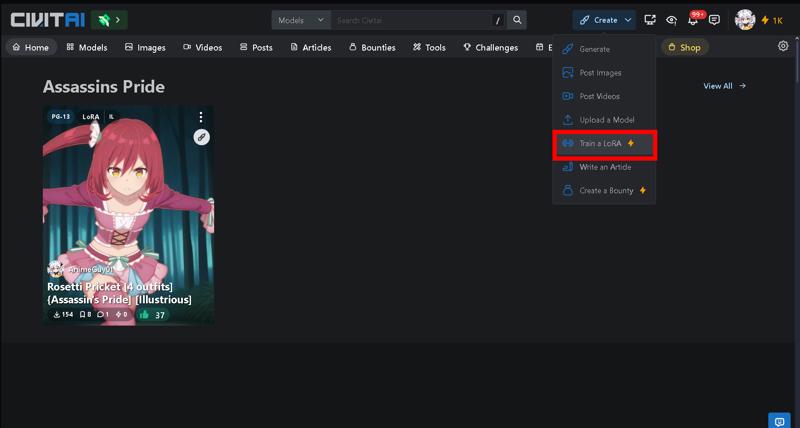Select Train a LoRA menu entry

click(x=604, y=143)
